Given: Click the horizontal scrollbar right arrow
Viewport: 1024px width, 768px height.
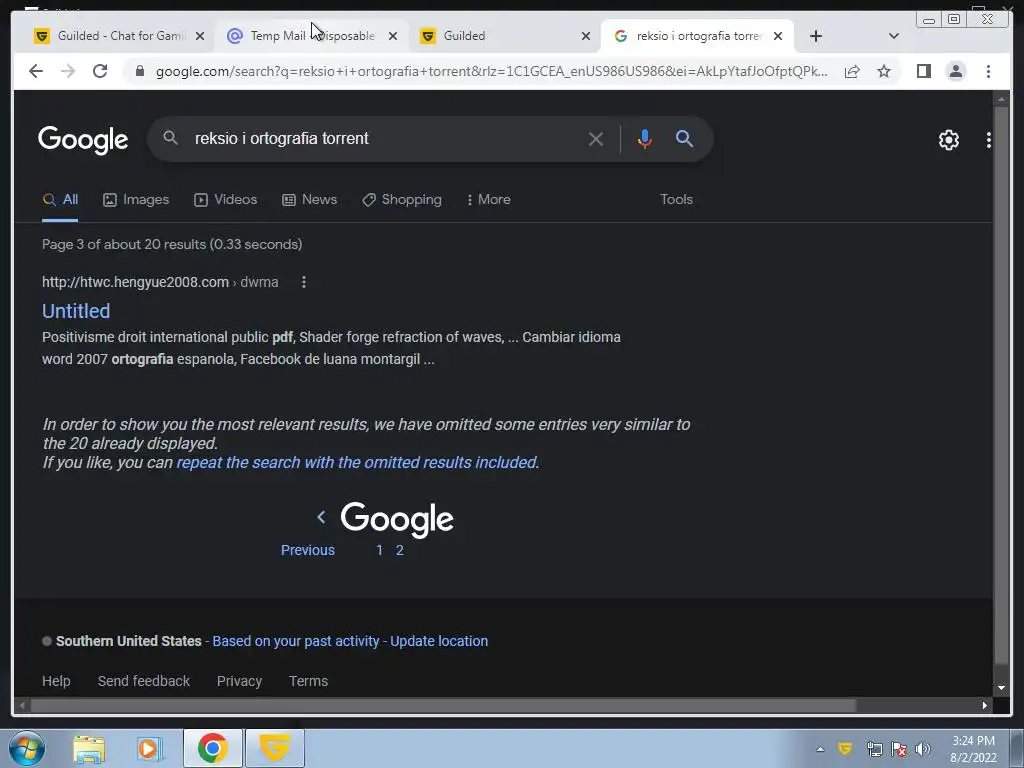Looking at the screenshot, I should (984, 705).
